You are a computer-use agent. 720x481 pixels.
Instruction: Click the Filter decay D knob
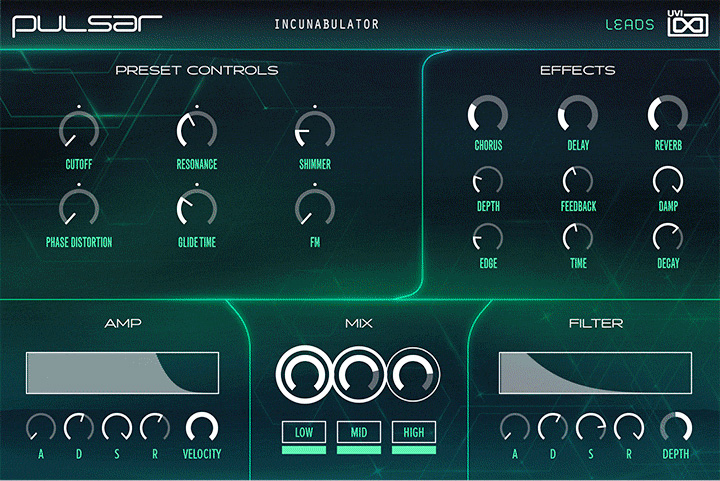pyautogui.click(x=553, y=427)
